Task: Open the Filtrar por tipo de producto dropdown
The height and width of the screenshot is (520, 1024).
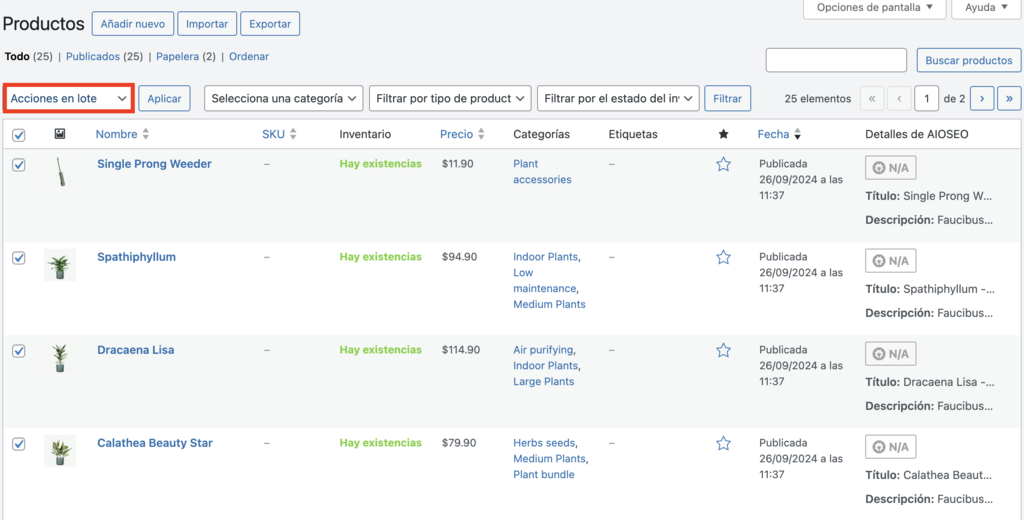Action: tap(450, 99)
